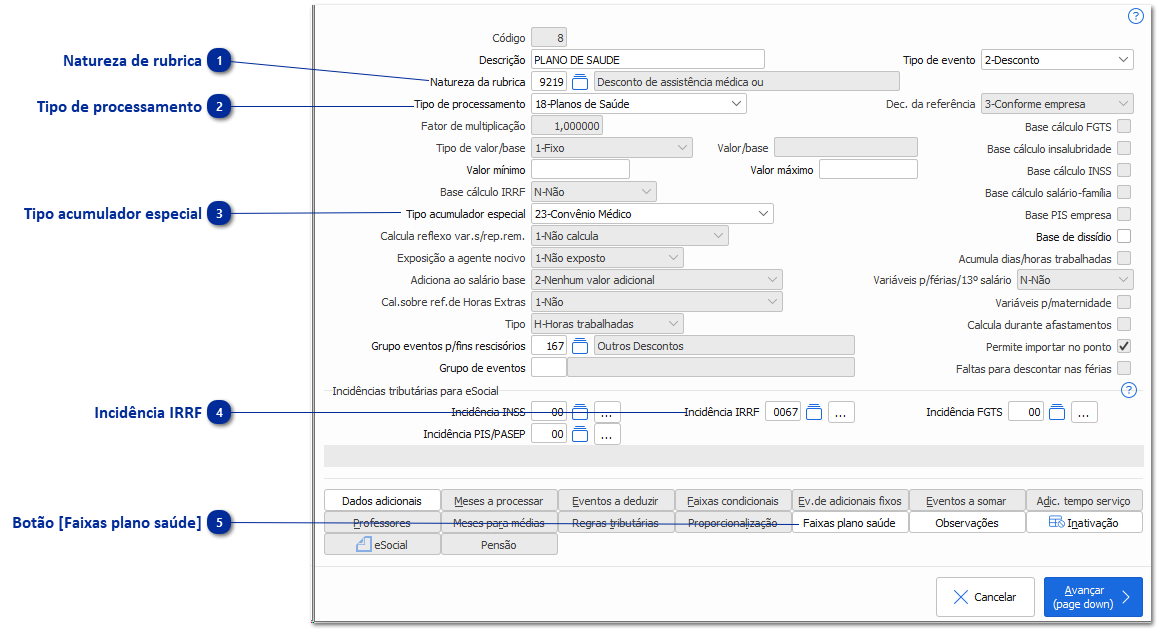1160x632 pixels.
Task: Open Adiciona ao salário base dropdown
Action: (x=656, y=280)
